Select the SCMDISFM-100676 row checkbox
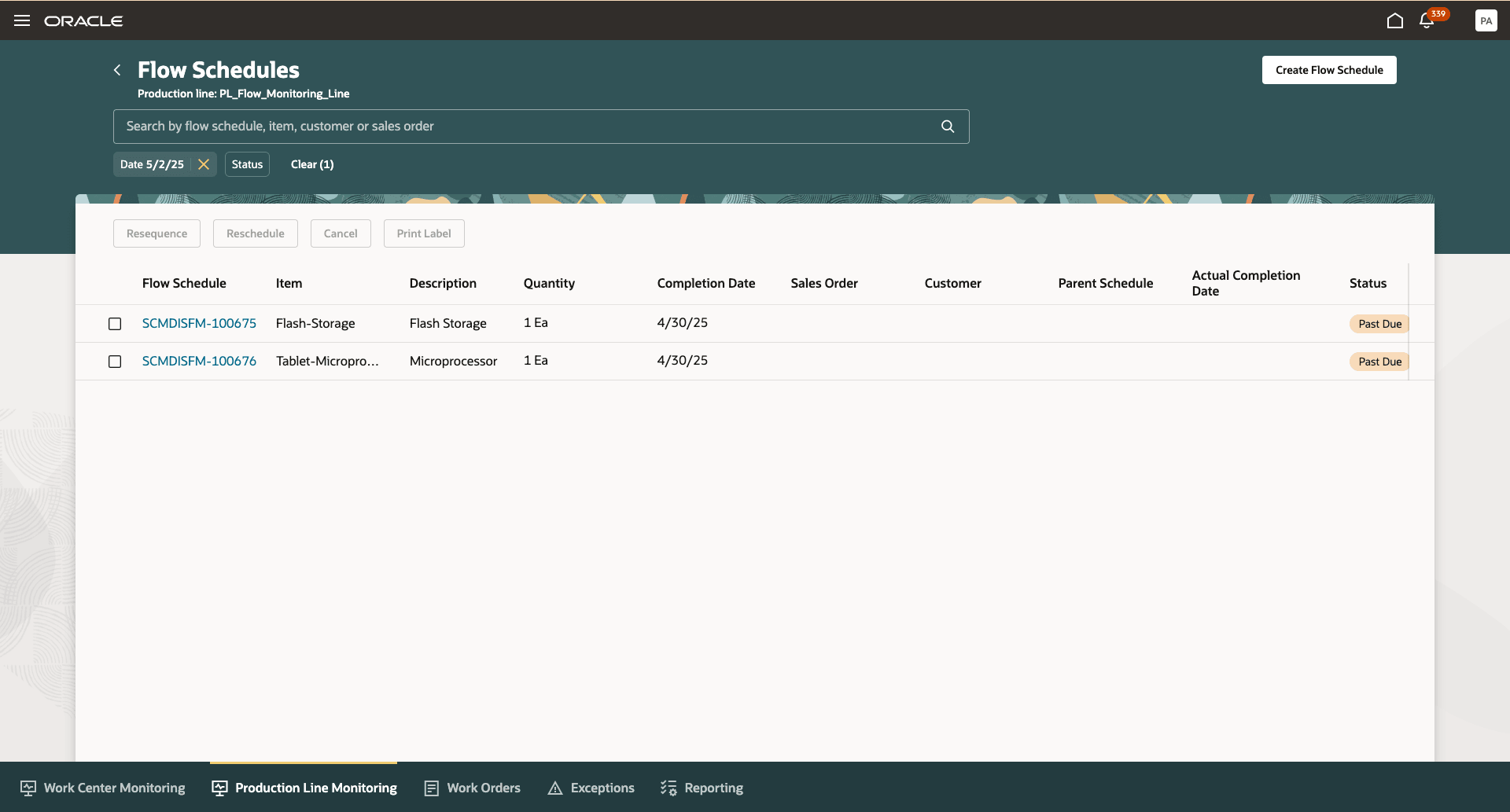The image size is (1510, 812). click(x=115, y=362)
